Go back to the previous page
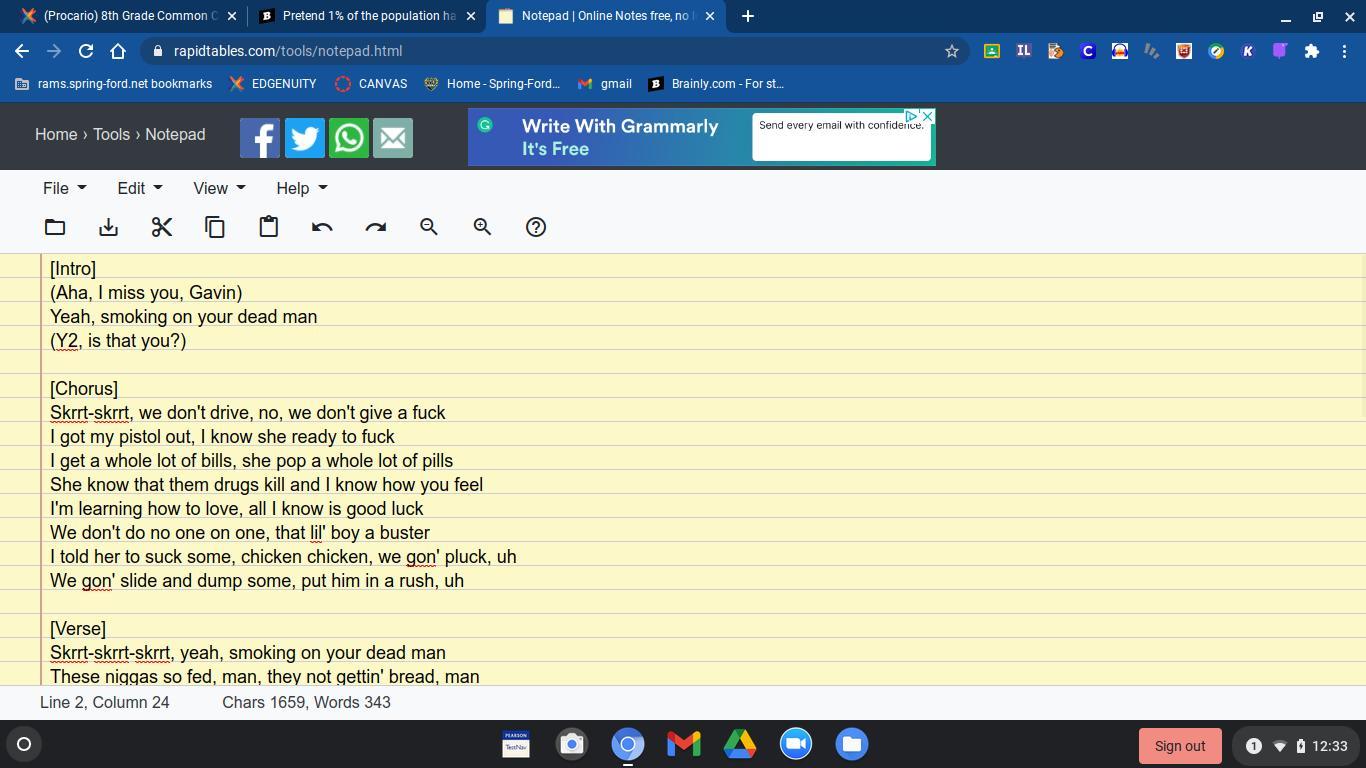This screenshot has width=1366, height=768. pos(22,51)
